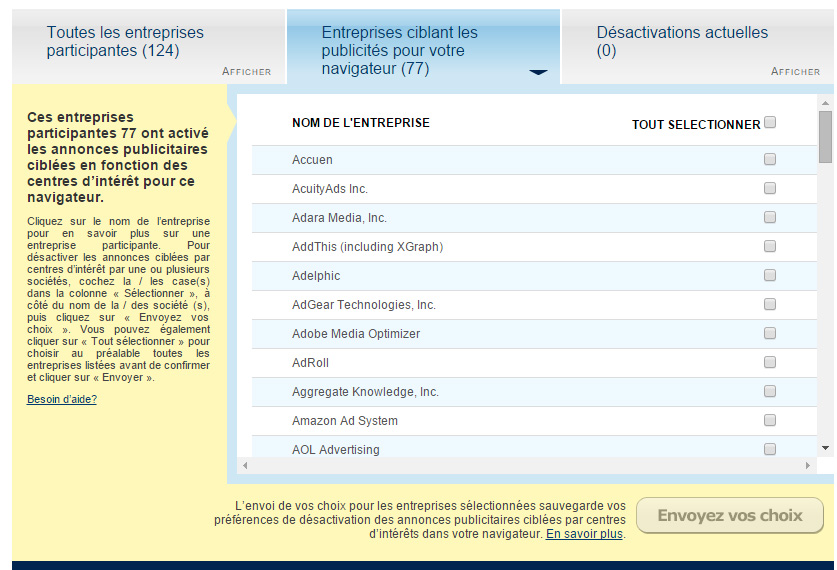Screen dimensions: 837x570
Task: Open the Amazon Ad System entry
Action: (x=345, y=421)
